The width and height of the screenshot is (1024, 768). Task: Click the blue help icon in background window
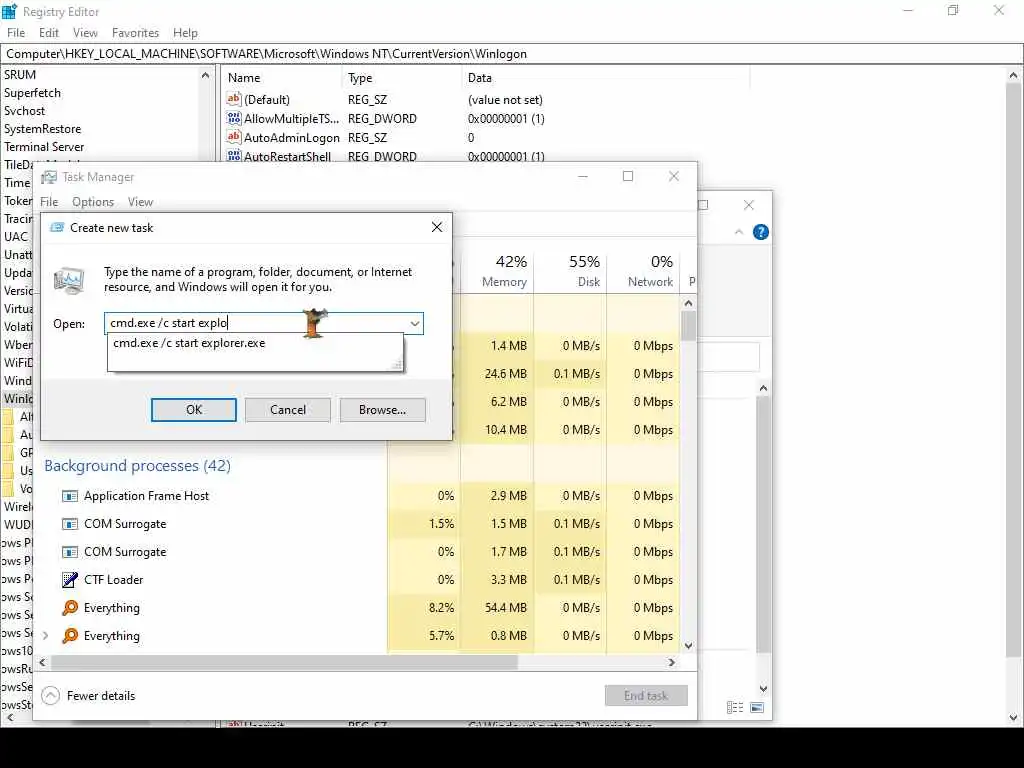(x=761, y=232)
